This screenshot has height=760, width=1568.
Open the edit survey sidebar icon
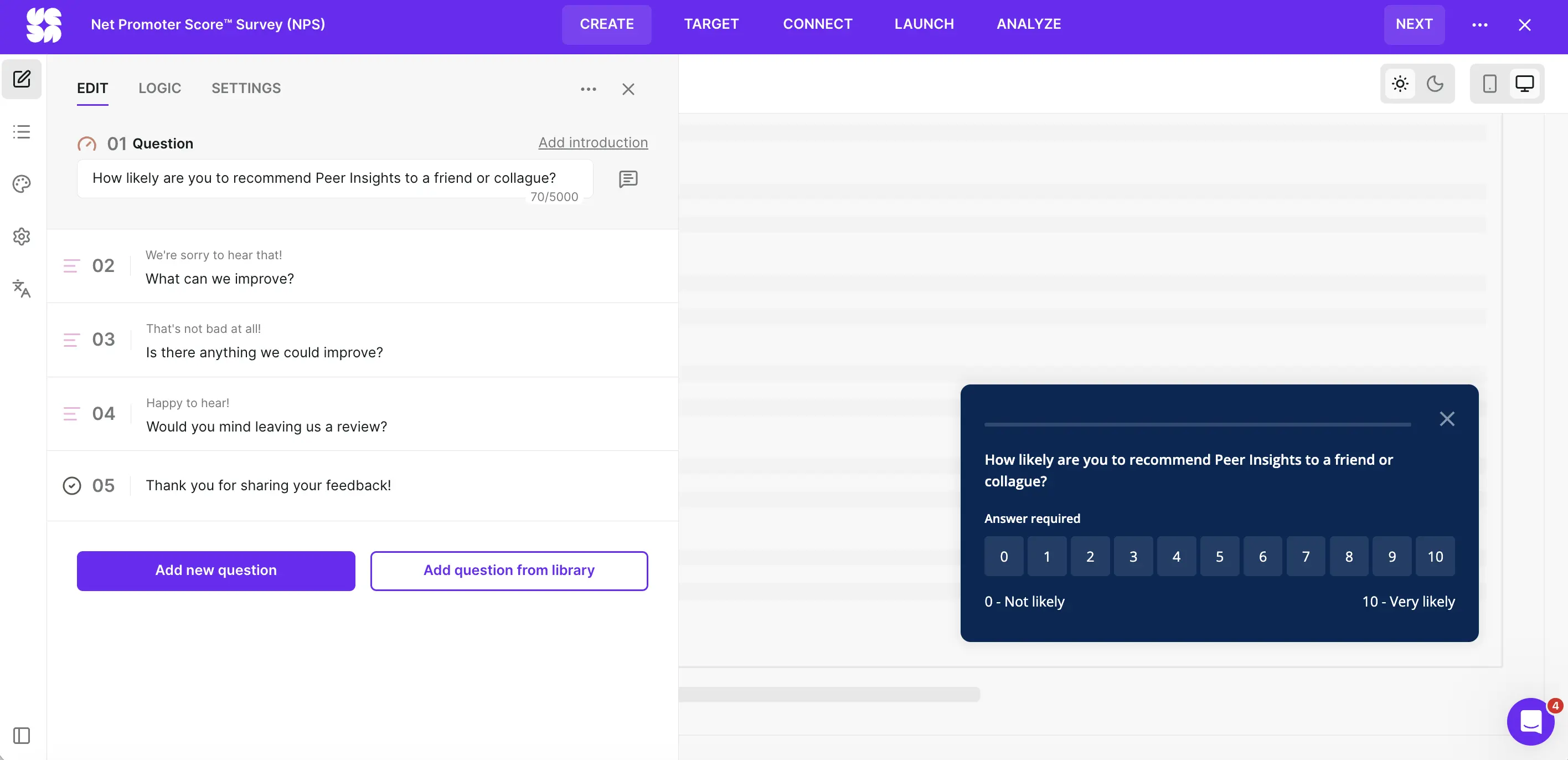coord(22,79)
